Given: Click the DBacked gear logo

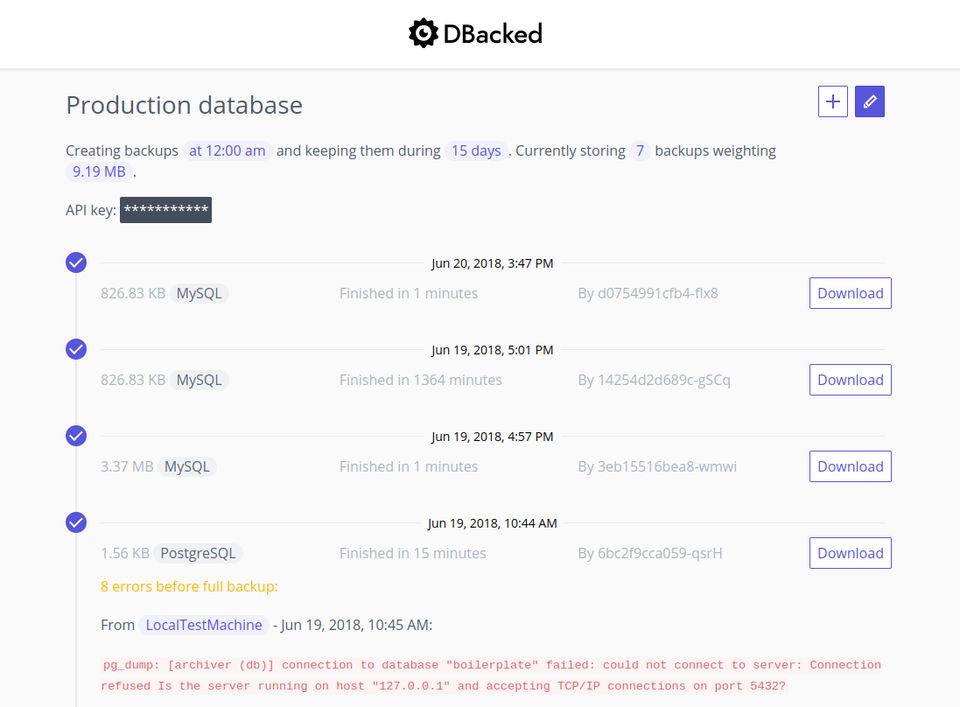Looking at the screenshot, I should click(x=424, y=33).
